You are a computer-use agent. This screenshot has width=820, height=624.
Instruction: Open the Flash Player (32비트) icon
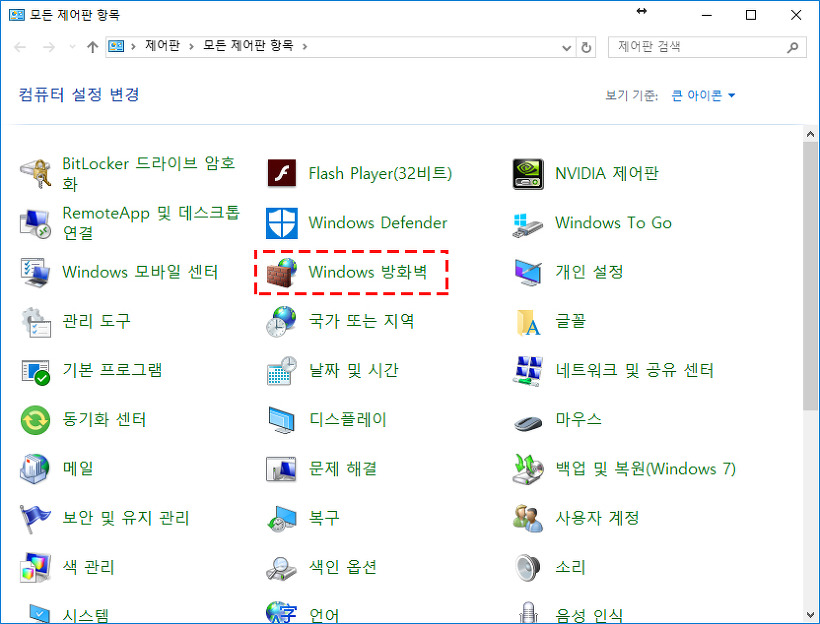[282, 174]
